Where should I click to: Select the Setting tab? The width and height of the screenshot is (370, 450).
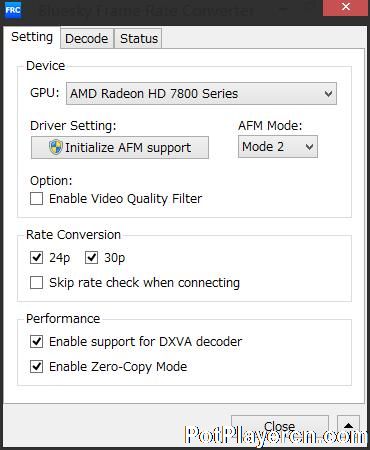(x=32, y=37)
